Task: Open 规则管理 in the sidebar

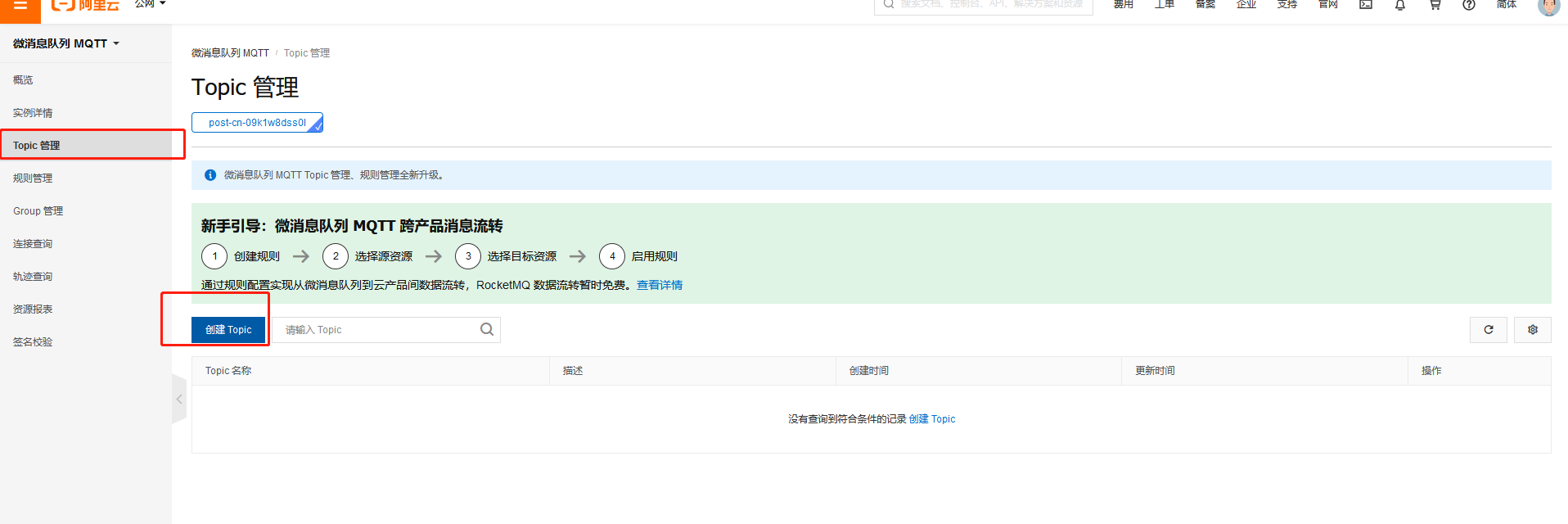Action: (x=33, y=178)
